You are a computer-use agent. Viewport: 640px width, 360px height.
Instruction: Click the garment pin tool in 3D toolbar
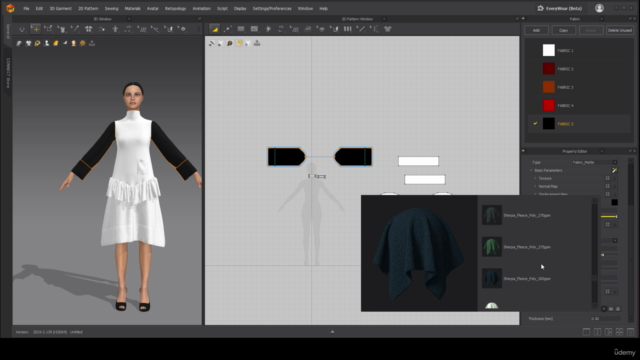[62, 29]
